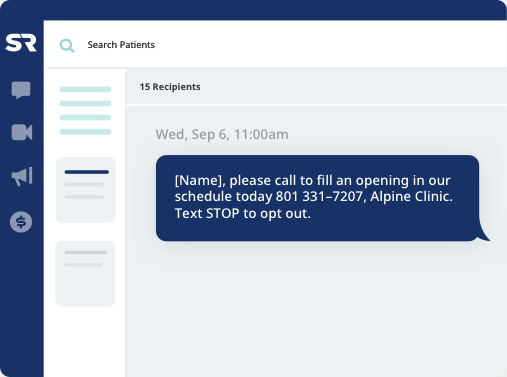Click the Text STOP to opt out line
Screen dimensions: 507x377
243,213
